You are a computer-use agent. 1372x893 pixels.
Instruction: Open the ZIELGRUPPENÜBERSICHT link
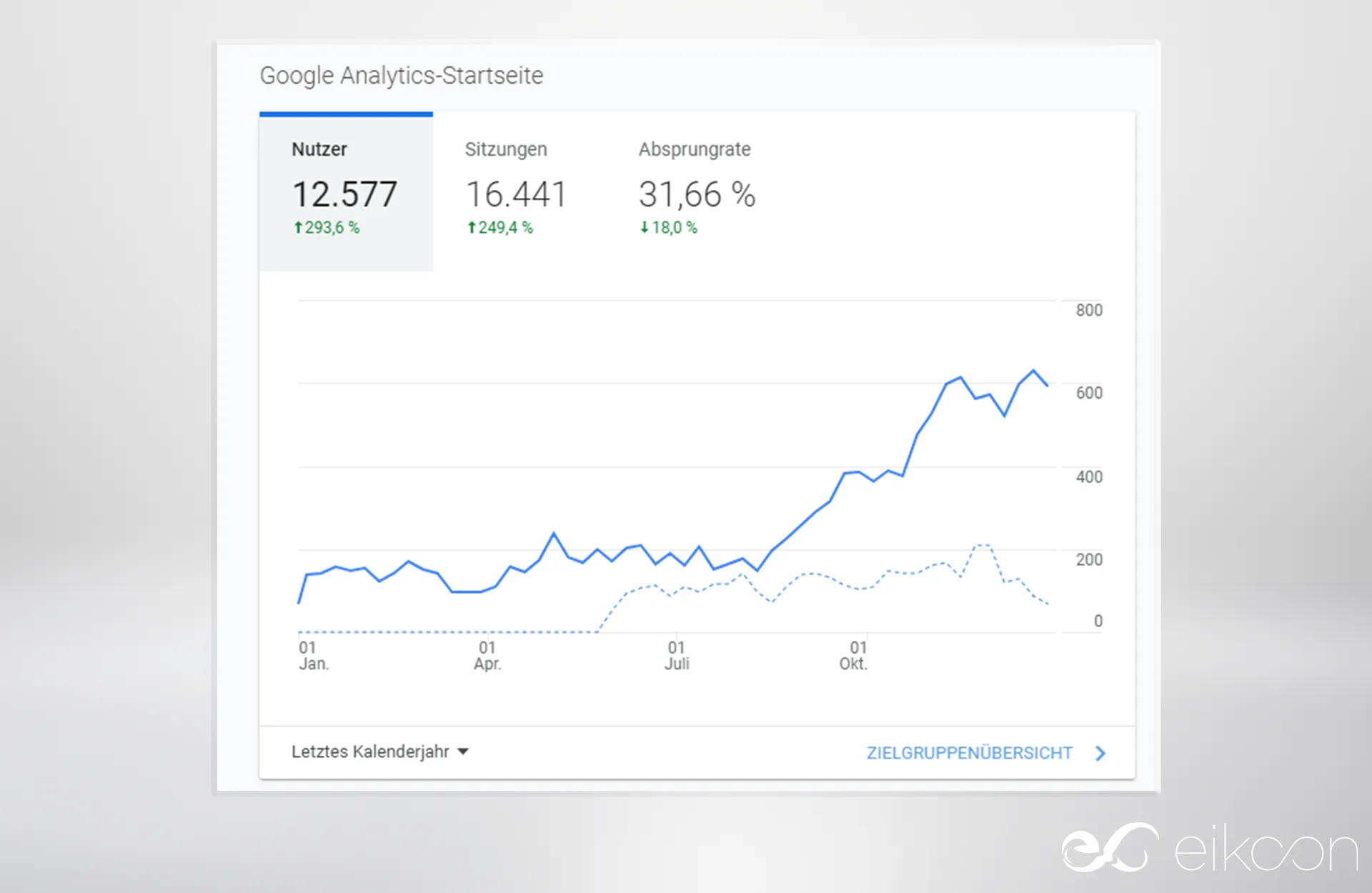click(969, 753)
